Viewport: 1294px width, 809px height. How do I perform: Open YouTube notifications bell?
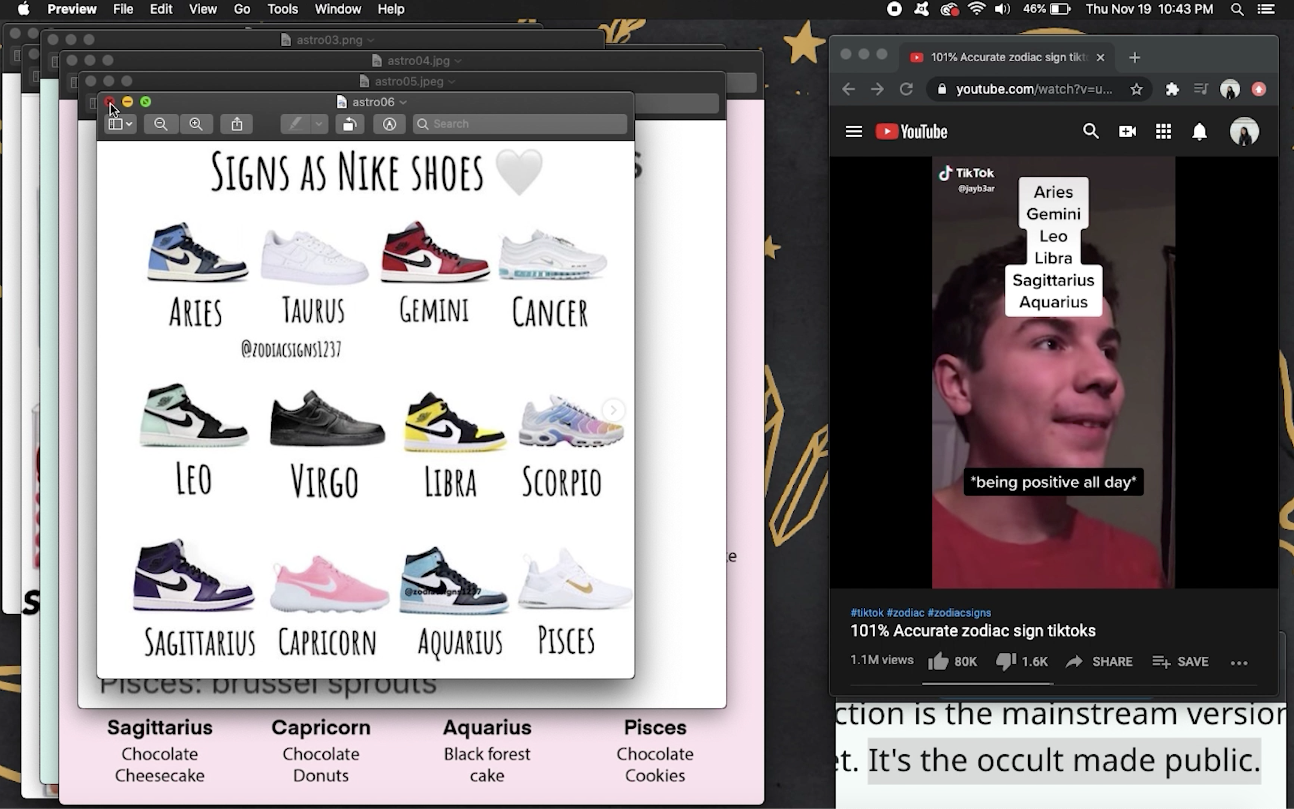(1199, 131)
